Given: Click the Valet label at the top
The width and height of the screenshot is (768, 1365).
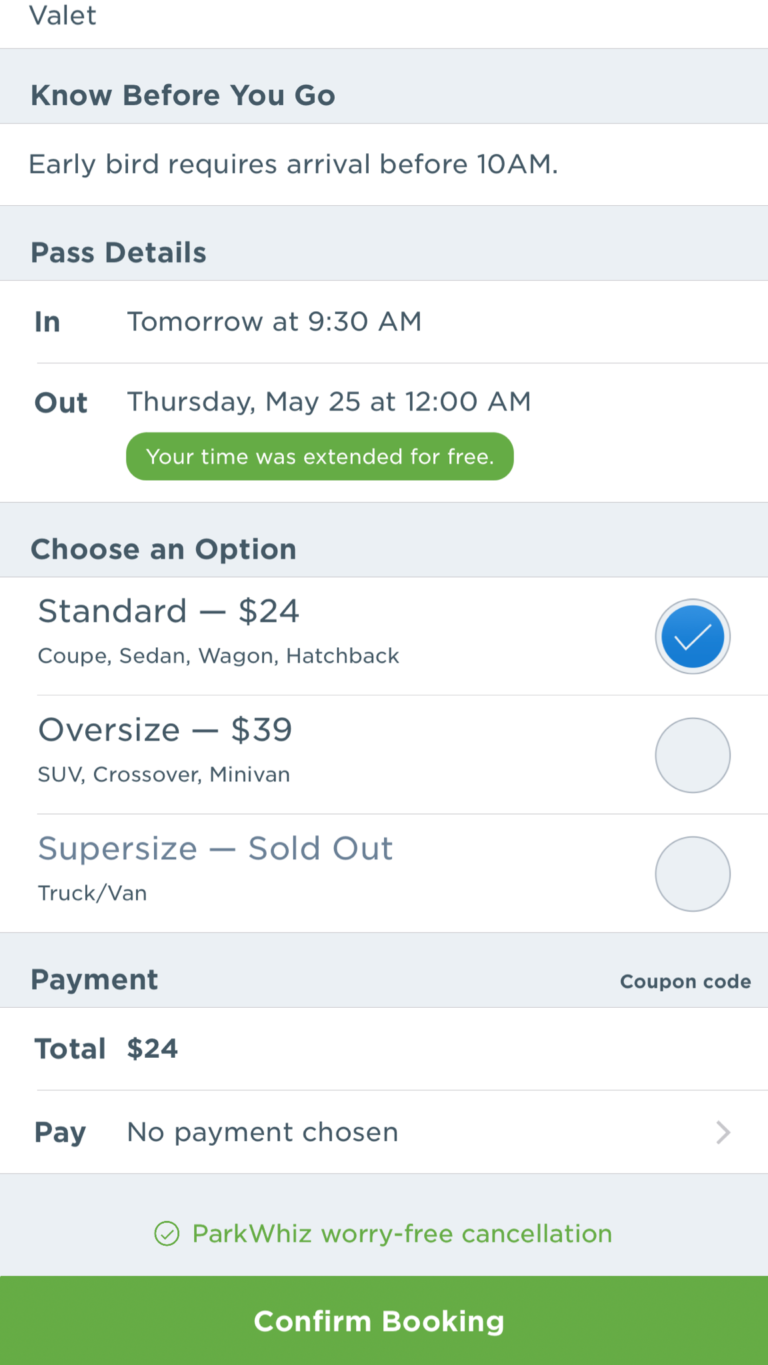Looking at the screenshot, I should pyautogui.click(x=63, y=15).
